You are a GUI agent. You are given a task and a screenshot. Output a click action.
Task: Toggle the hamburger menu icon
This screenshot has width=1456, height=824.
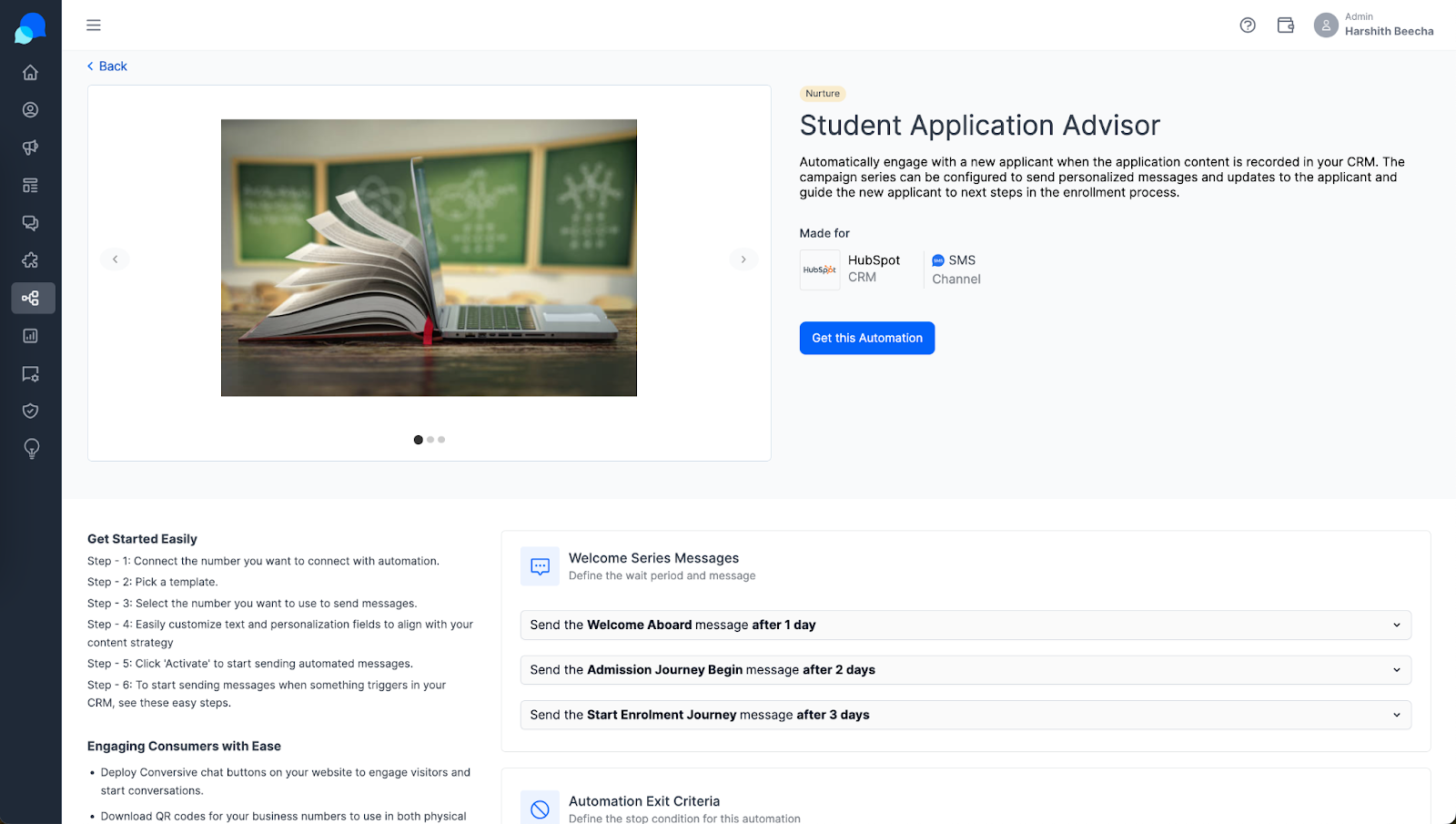[x=94, y=25]
